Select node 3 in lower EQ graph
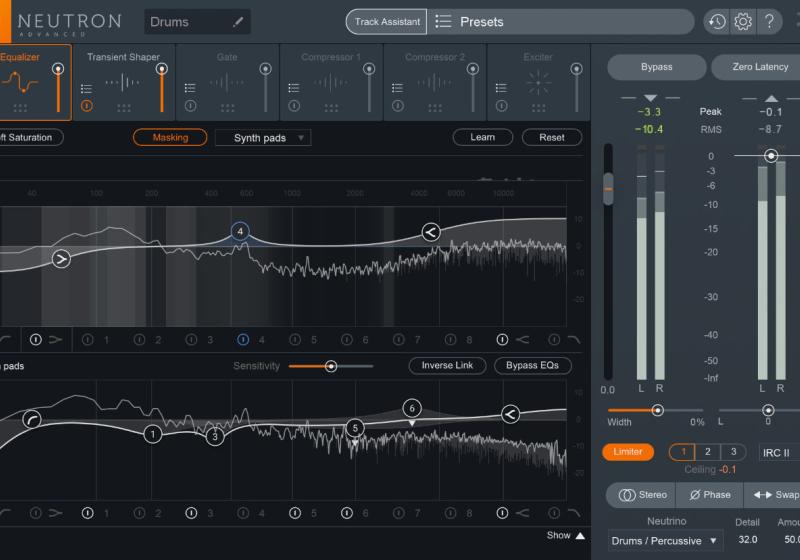Viewport: 800px width, 560px height. click(x=215, y=437)
